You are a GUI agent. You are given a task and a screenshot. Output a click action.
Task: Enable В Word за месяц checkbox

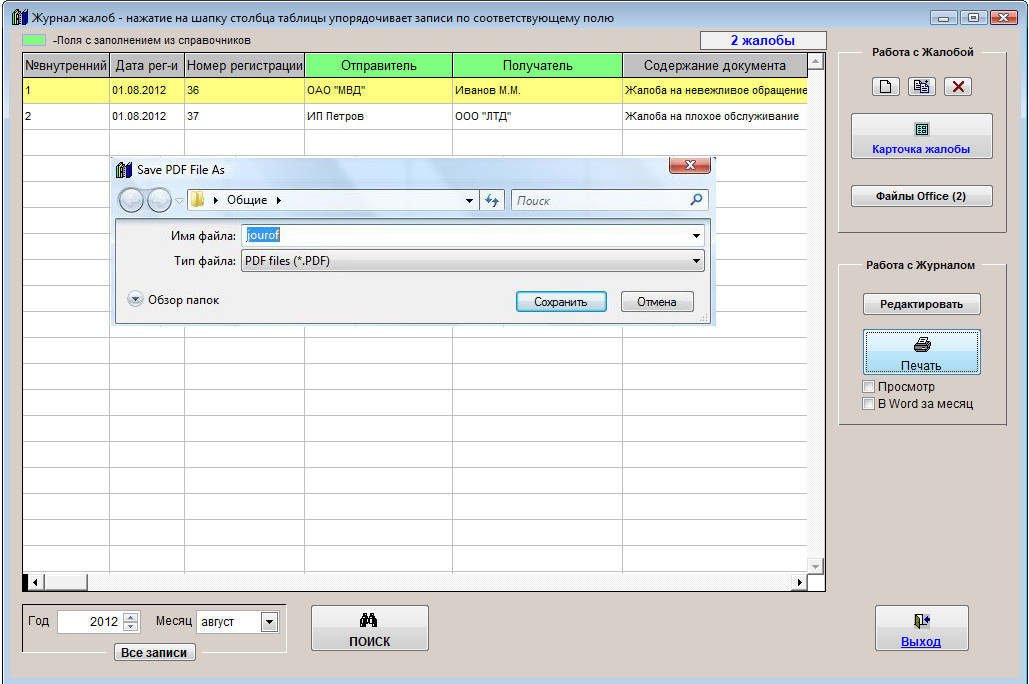[x=868, y=404]
